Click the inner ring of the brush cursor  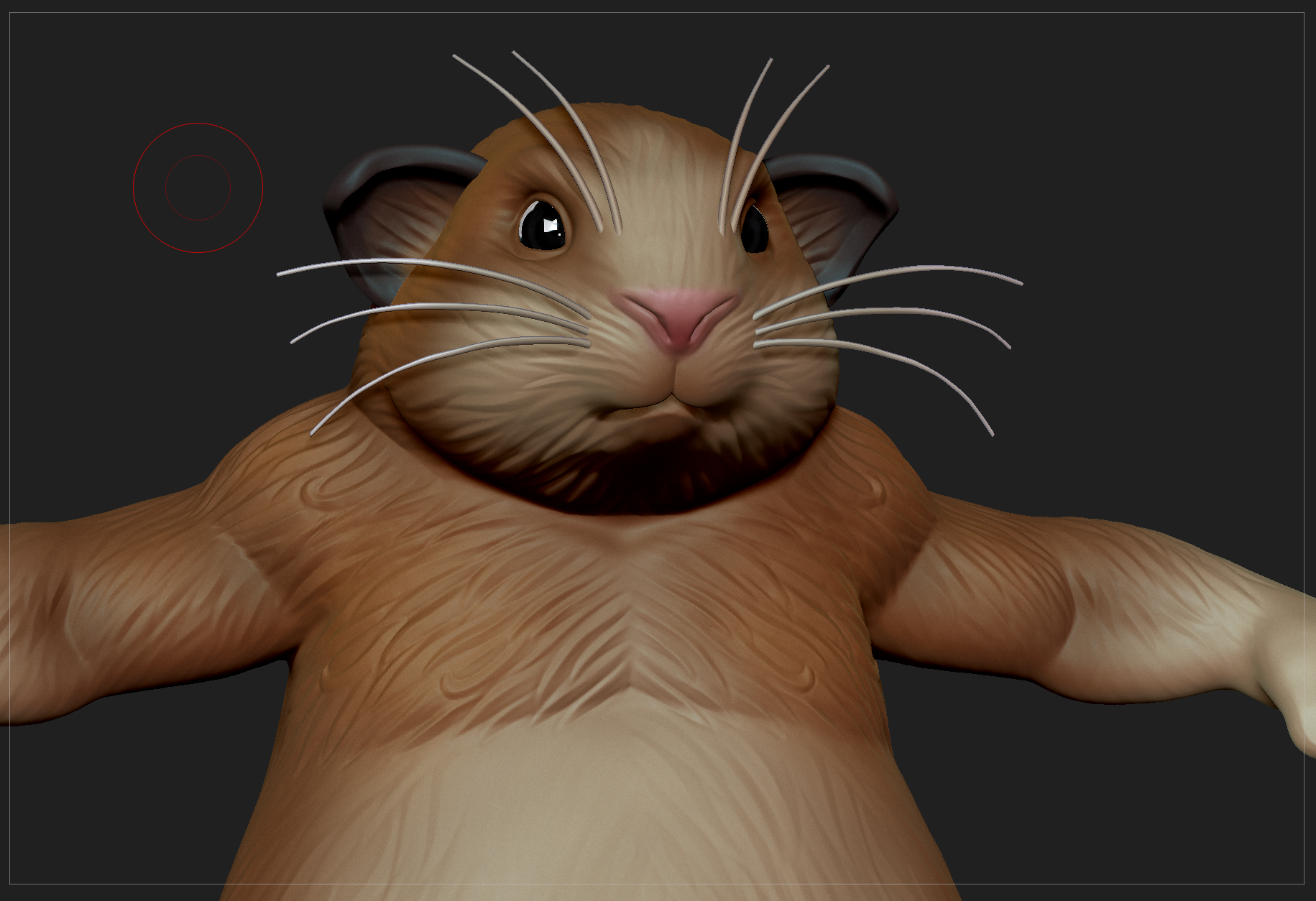[198, 187]
